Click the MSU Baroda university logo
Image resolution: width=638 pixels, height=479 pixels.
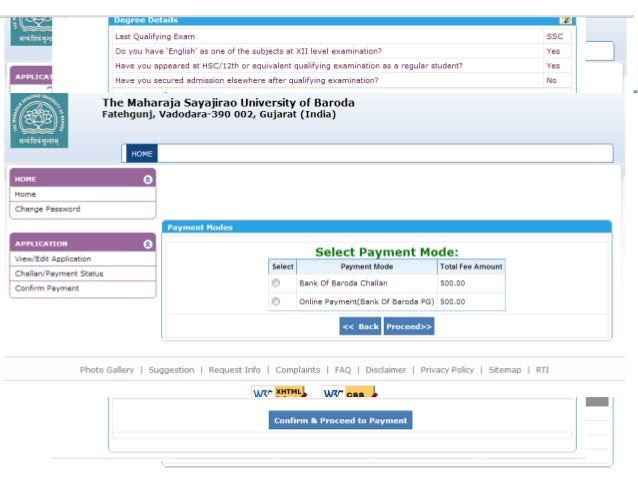tap(39, 120)
